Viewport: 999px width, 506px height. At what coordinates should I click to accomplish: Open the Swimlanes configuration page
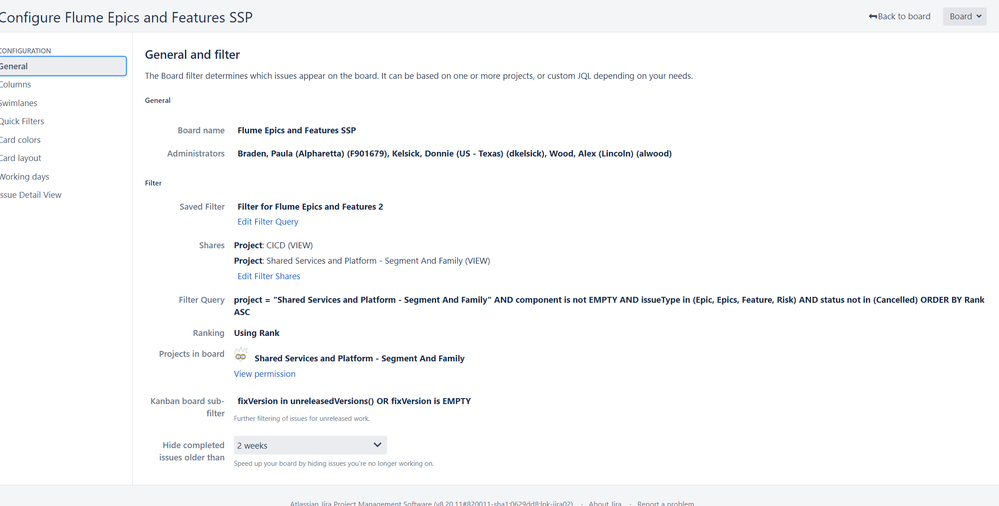pyautogui.click(x=18, y=103)
